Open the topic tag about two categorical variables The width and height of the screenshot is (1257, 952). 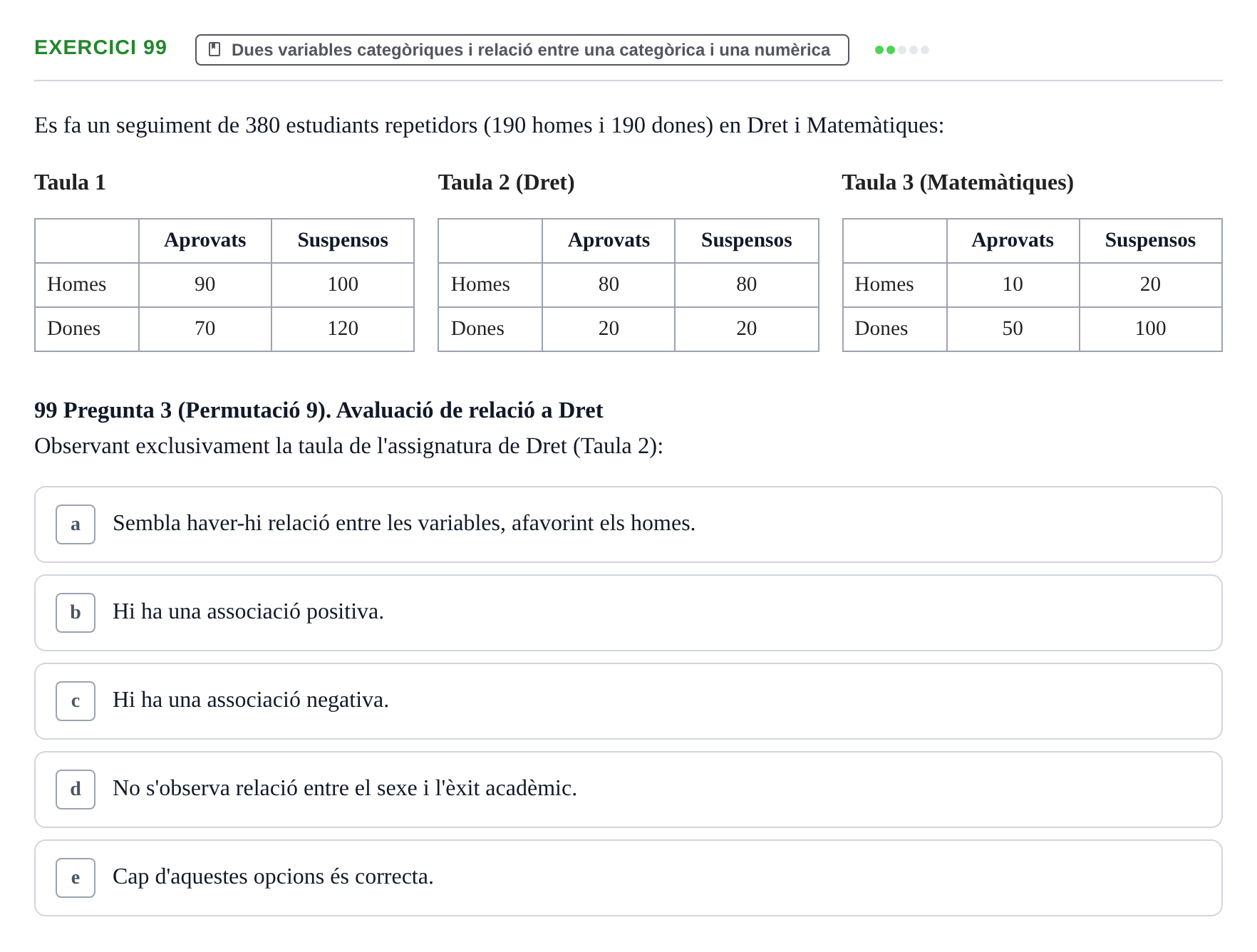522,50
